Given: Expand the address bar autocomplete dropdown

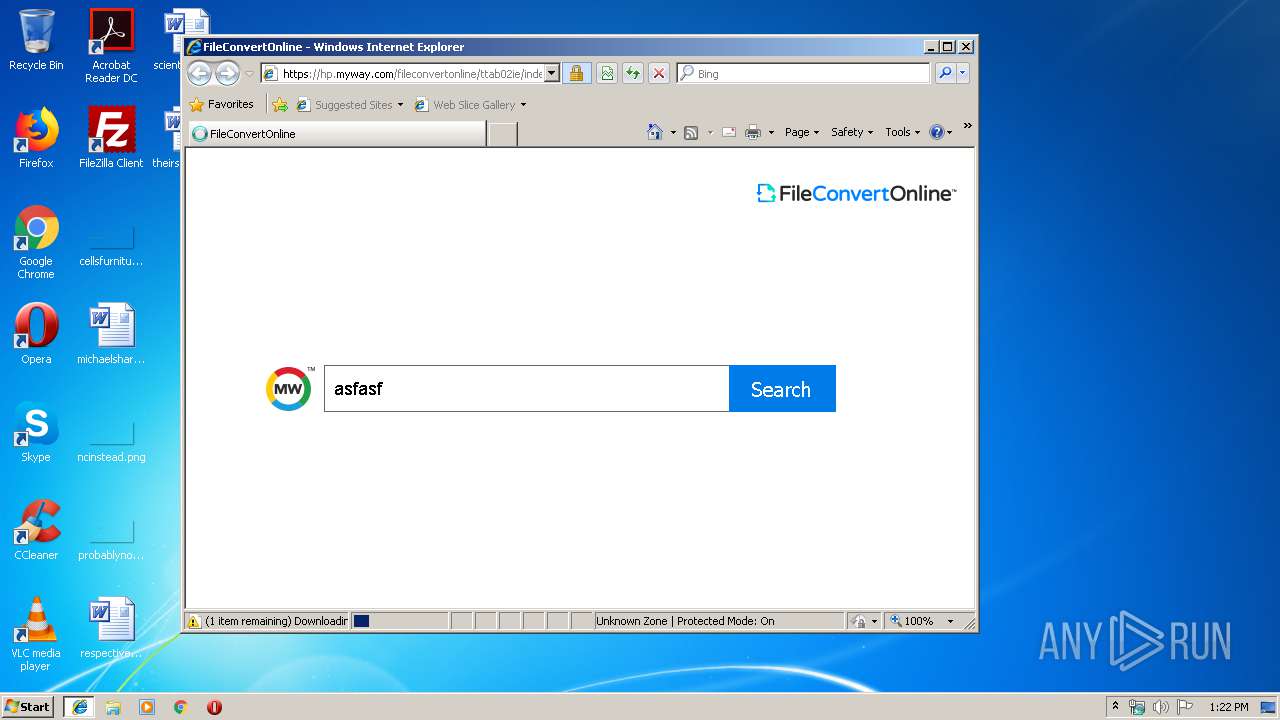Looking at the screenshot, I should [551, 73].
